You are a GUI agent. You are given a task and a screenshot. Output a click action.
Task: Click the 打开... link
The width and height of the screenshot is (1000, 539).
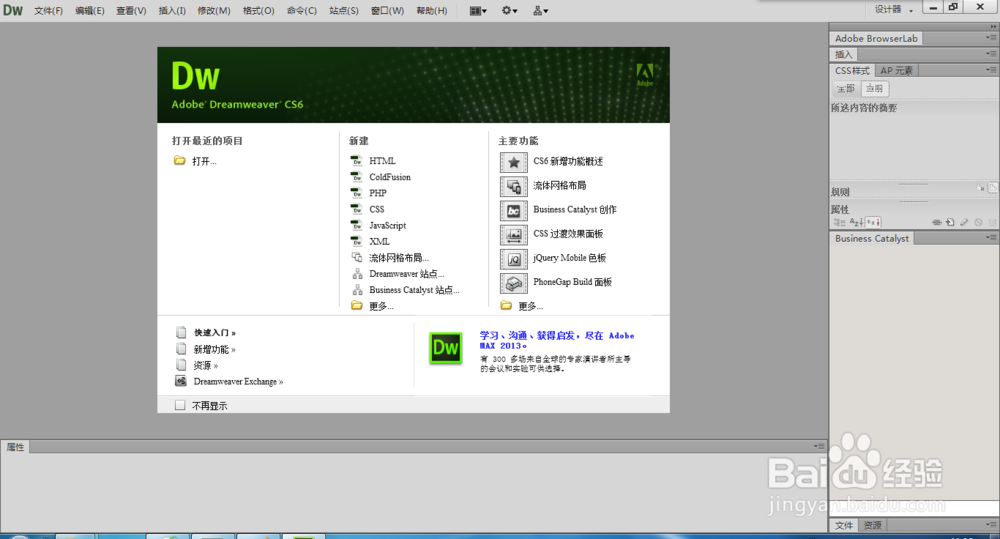pyautogui.click(x=204, y=161)
